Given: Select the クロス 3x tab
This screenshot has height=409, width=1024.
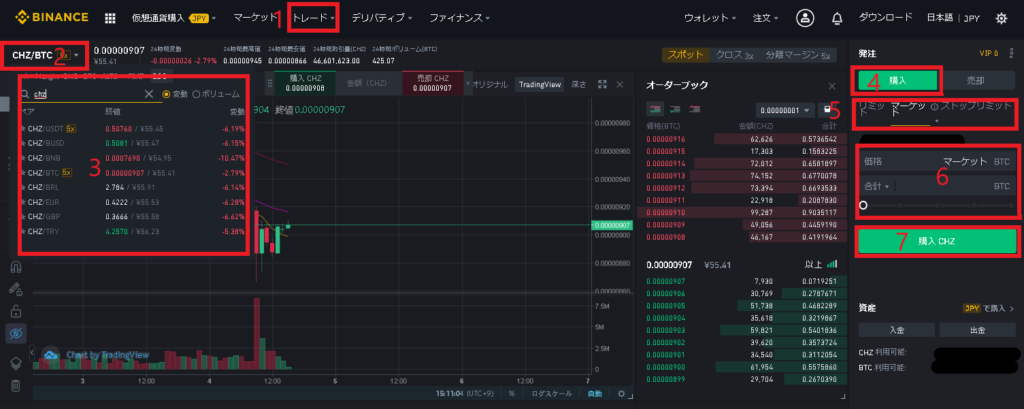Looking at the screenshot, I should (x=735, y=55).
